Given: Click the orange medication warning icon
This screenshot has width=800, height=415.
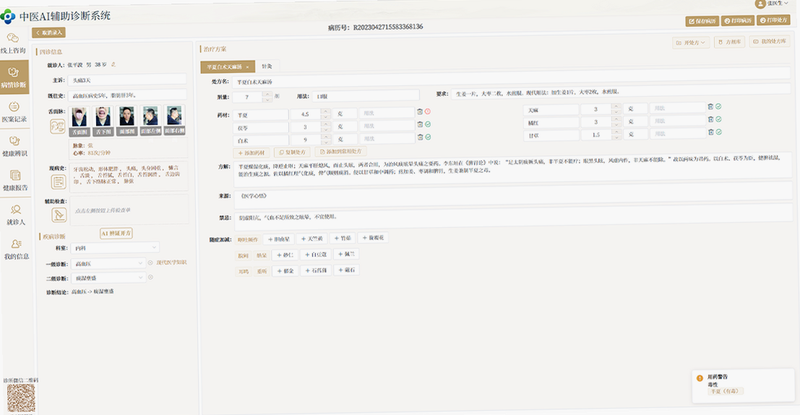Looking at the screenshot, I should click(x=699, y=378).
